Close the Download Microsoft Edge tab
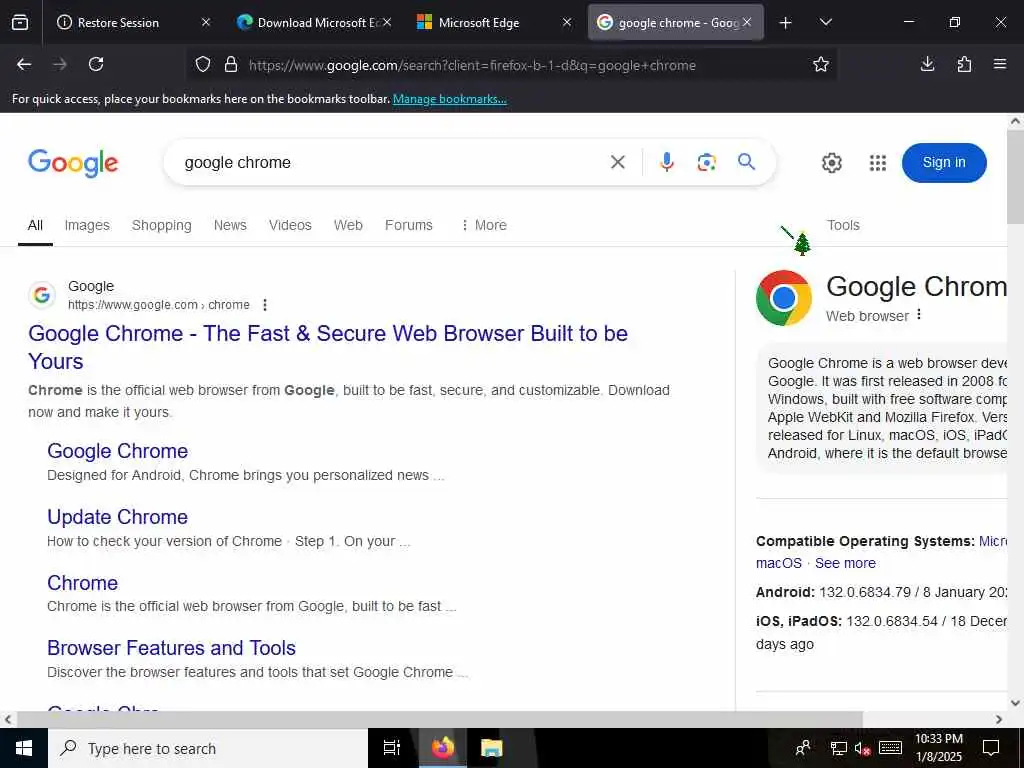The height and width of the screenshot is (768, 1024). (x=387, y=22)
